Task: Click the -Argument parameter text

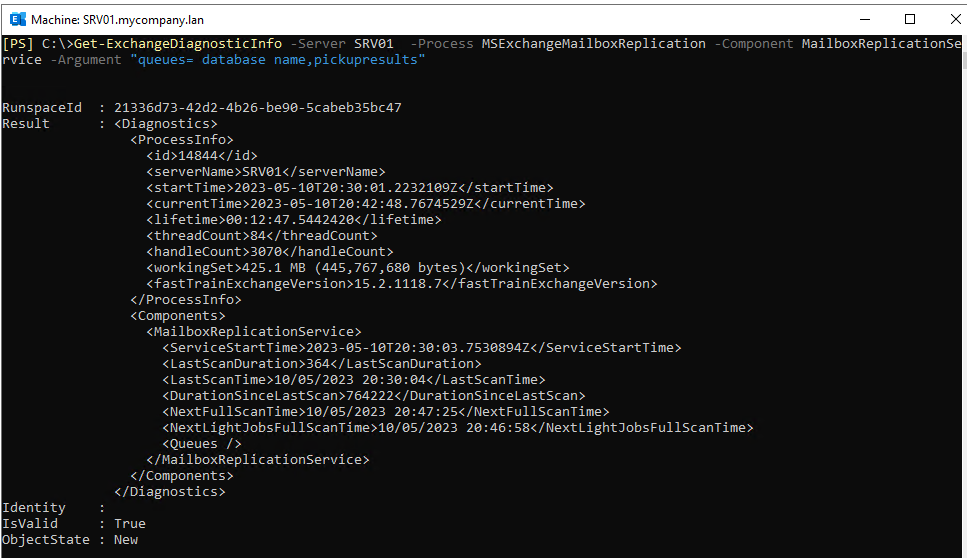Action: click(86, 60)
